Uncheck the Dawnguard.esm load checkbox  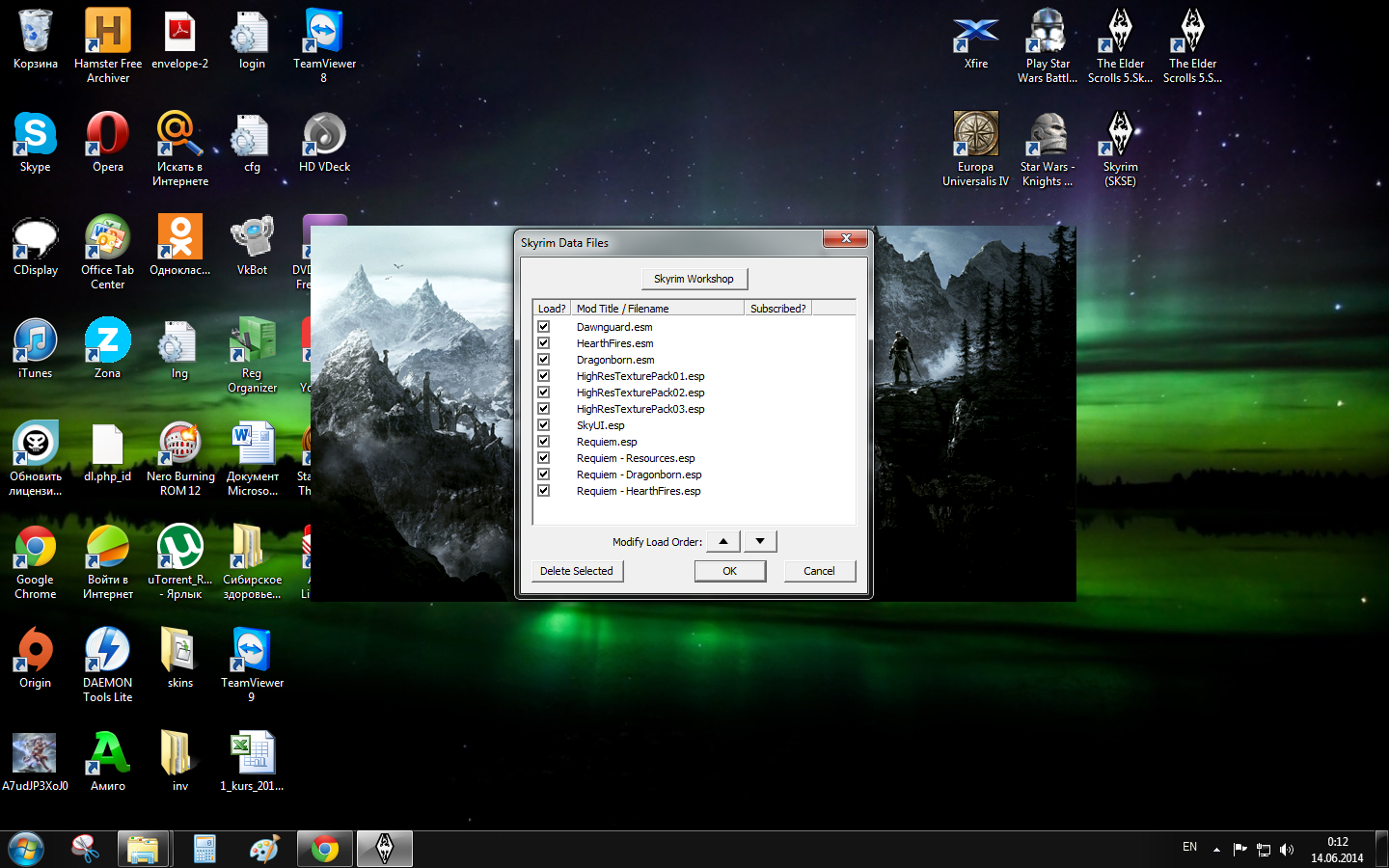point(543,327)
